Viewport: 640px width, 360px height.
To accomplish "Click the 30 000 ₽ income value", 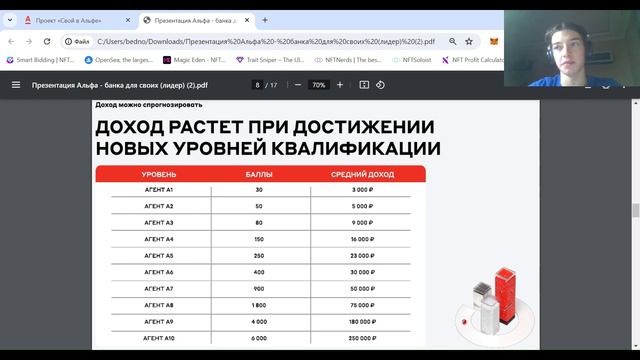I will point(362,272).
